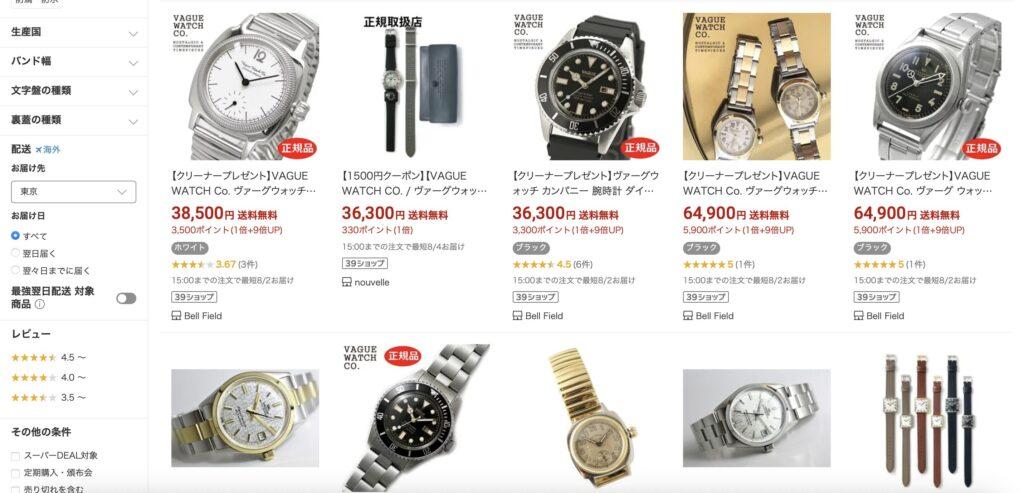Screen dimensions: 1024x493
Task: Expand the 生産国 filter section
Action: pos(74,32)
